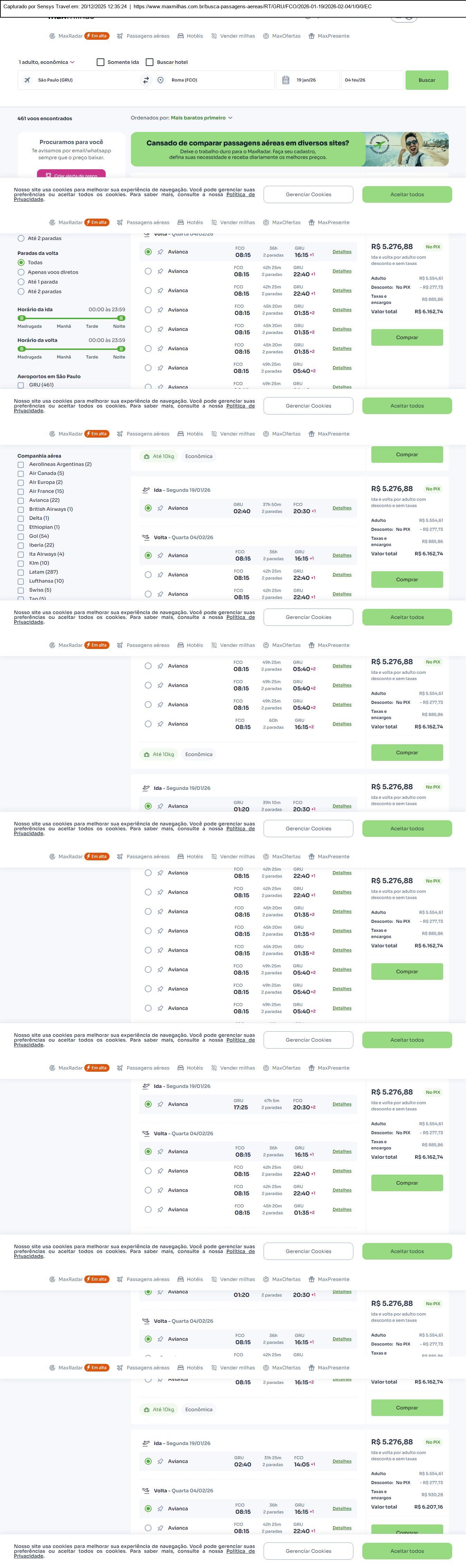The image size is (466, 1568).
Task: Select the 60h return flight radio button
Action: (148, 724)
